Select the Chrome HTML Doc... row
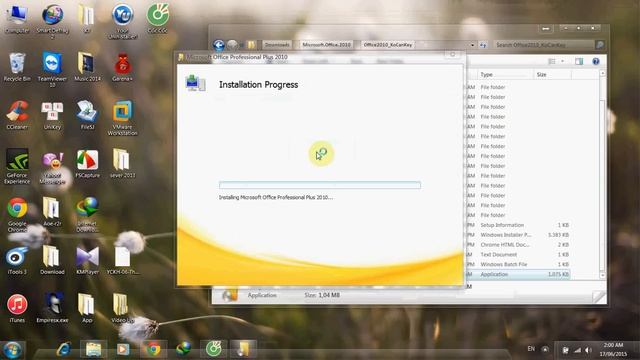The height and width of the screenshot is (360, 640). [518, 244]
